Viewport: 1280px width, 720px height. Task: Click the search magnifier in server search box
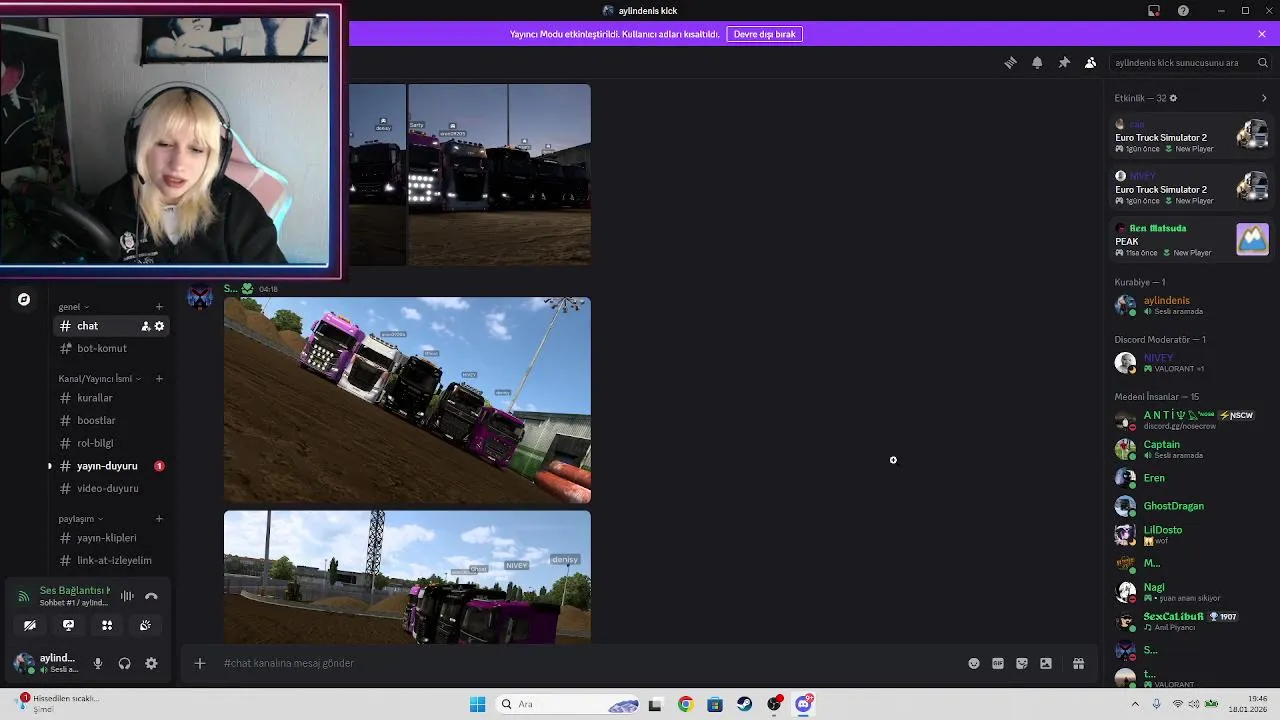(1263, 62)
